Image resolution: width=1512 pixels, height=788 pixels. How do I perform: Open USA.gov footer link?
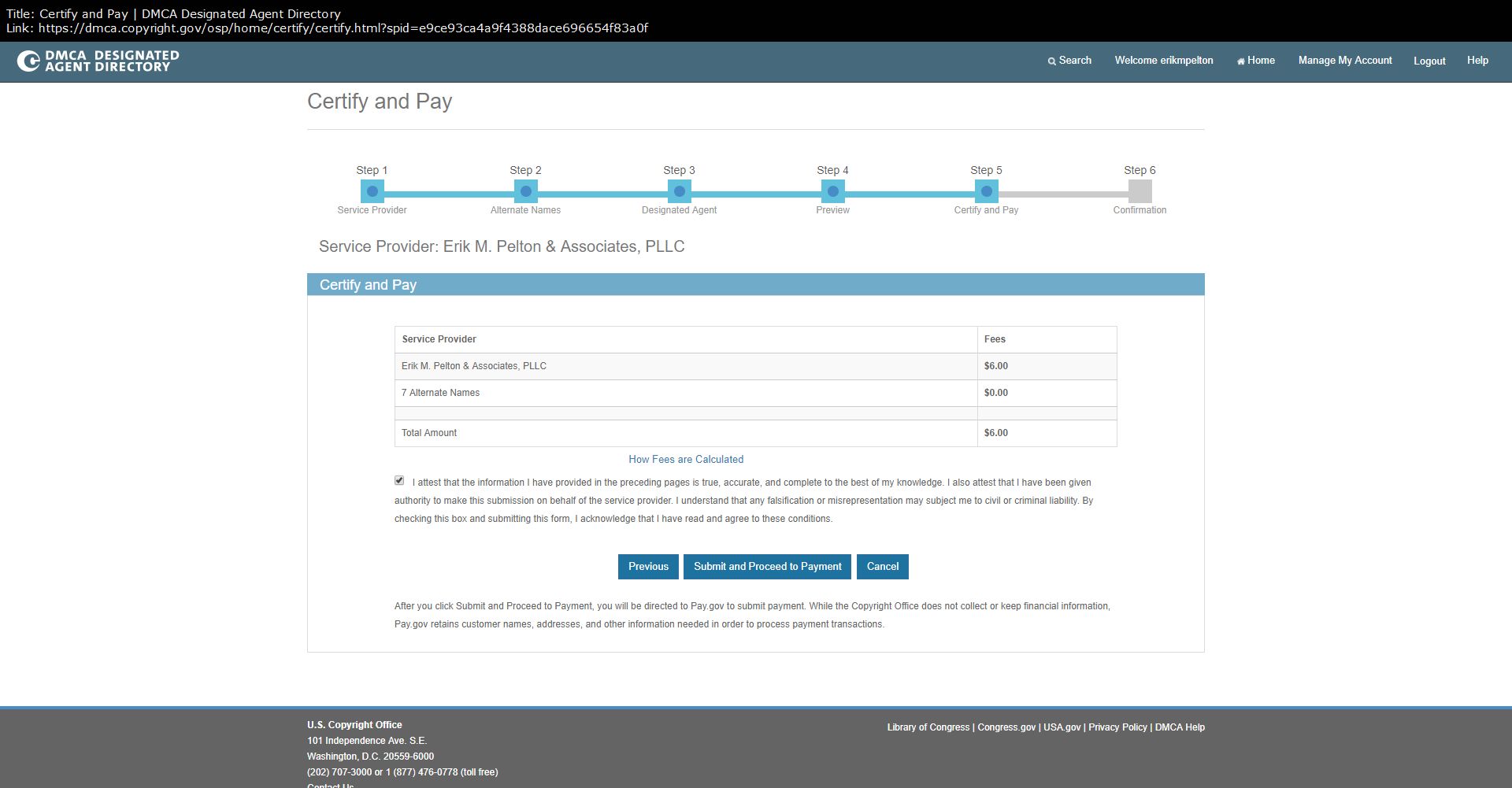1062,727
